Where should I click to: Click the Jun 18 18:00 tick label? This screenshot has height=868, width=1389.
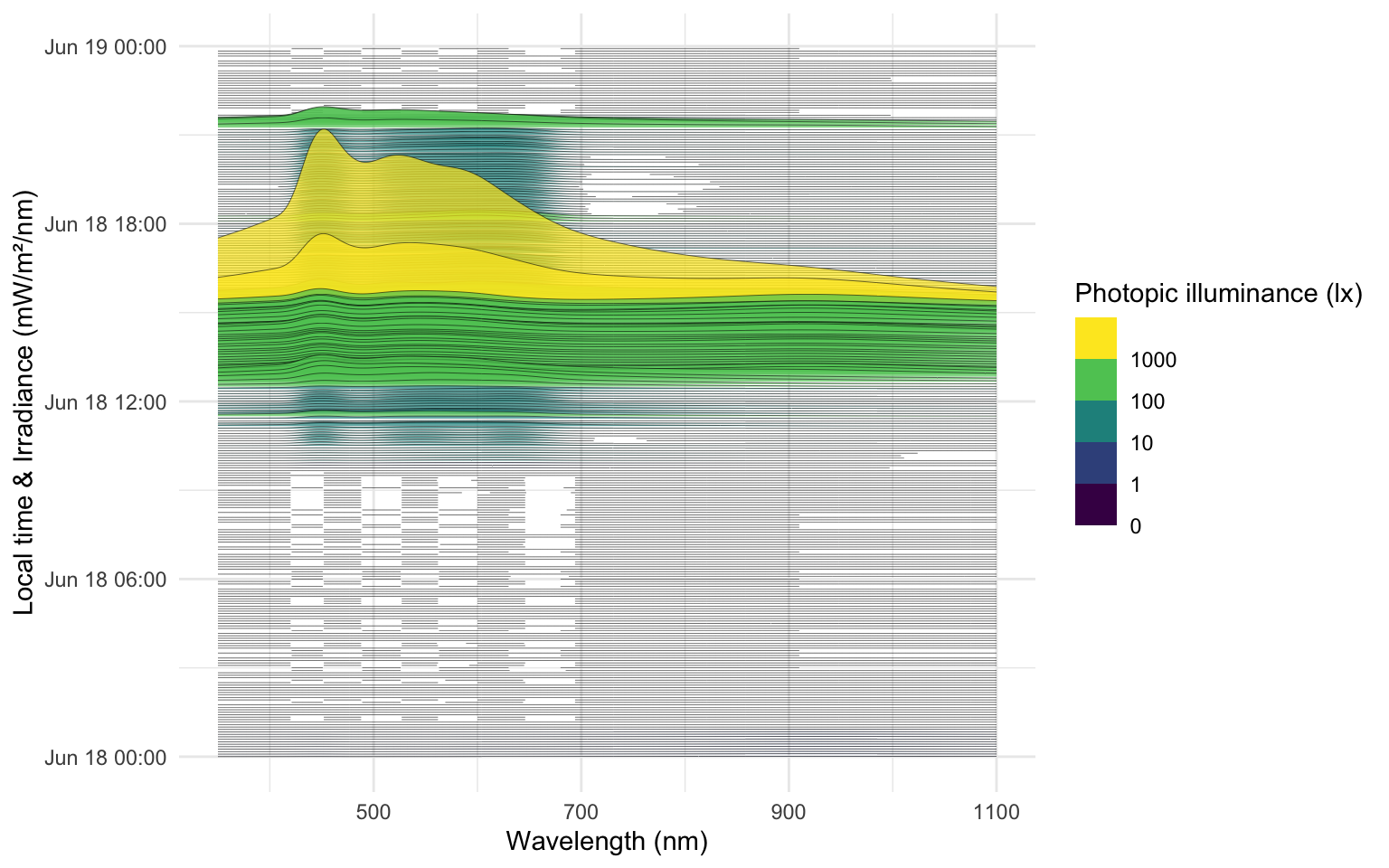(x=105, y=224)
